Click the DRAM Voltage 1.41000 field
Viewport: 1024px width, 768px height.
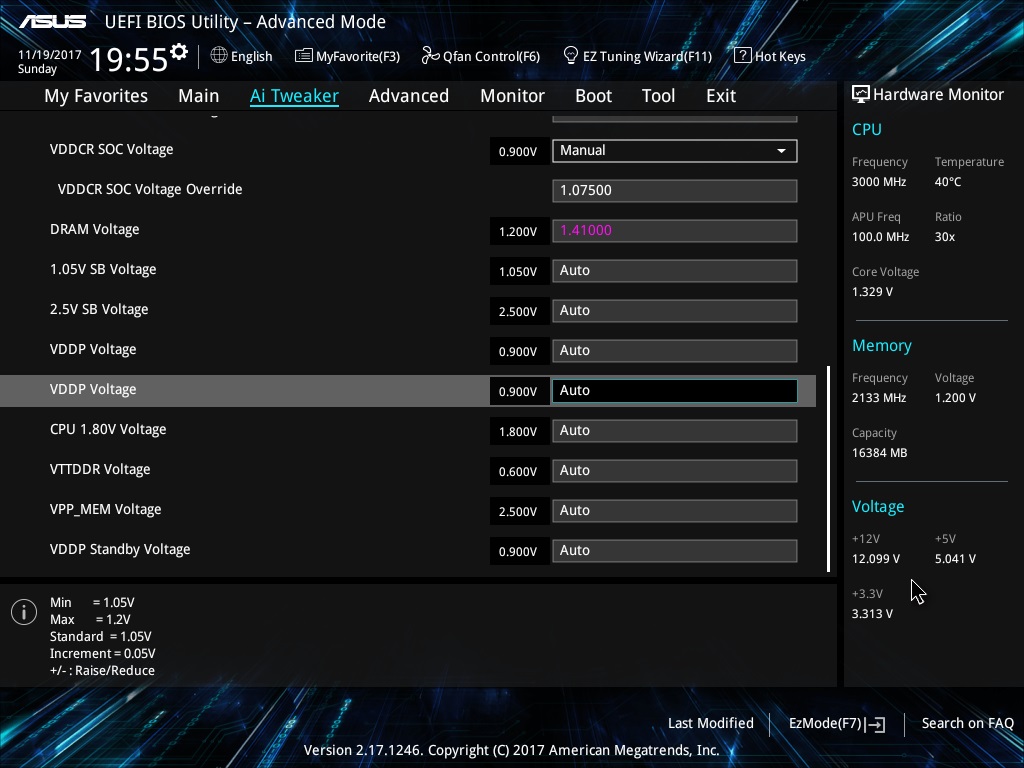point(675,231)
